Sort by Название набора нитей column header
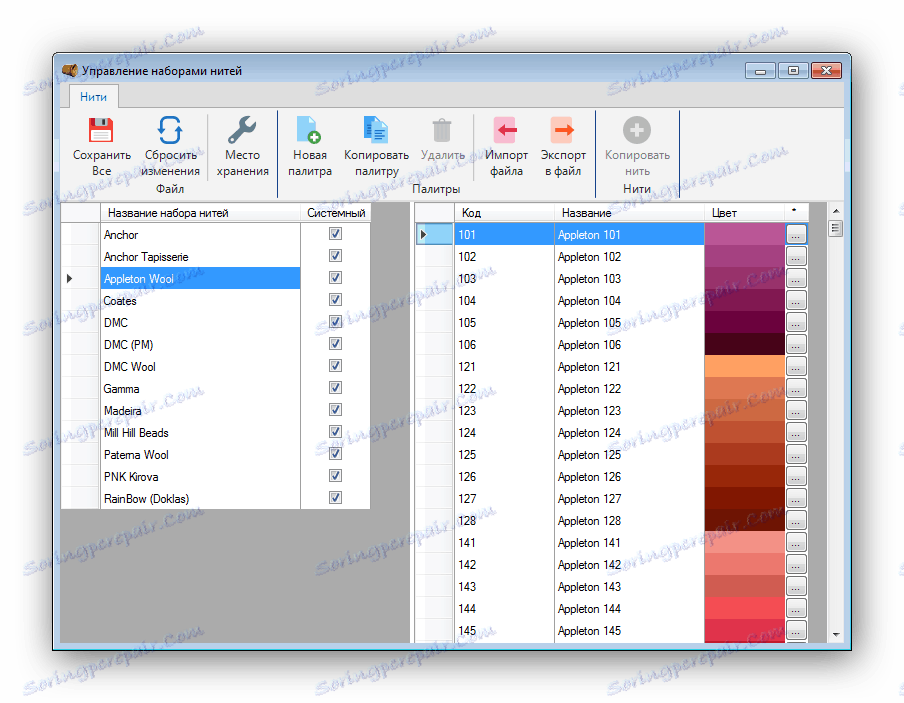The width and height of the screenshot is (904, 703). 200,213
